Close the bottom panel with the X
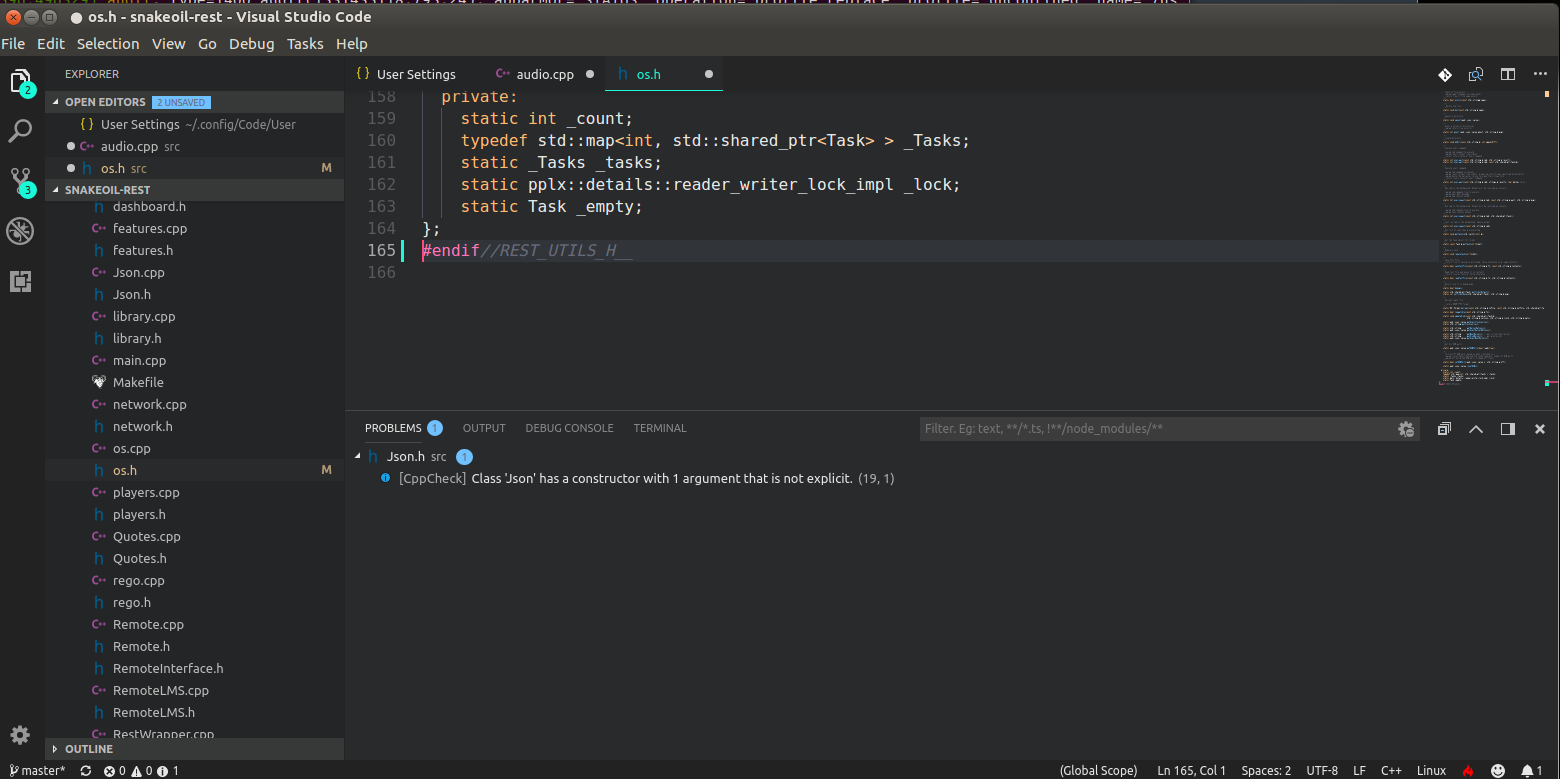This screenshot has width=1560, height=779. [1540, 429]
